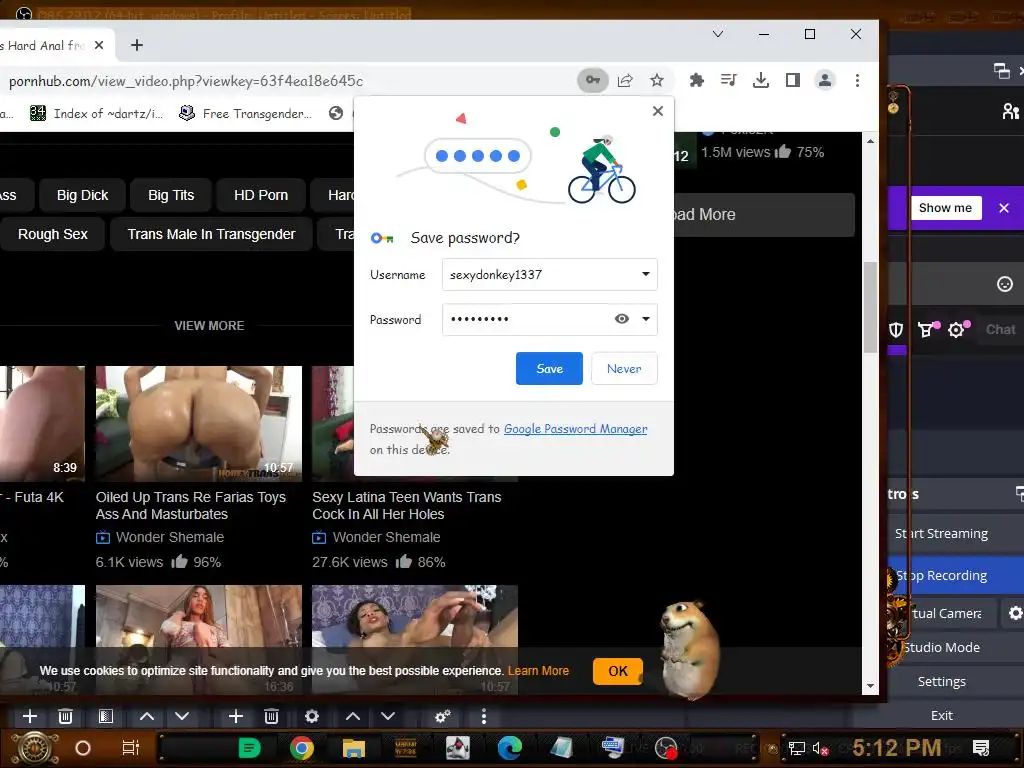Accept cookies with the OK button

[x=617, y=671]
